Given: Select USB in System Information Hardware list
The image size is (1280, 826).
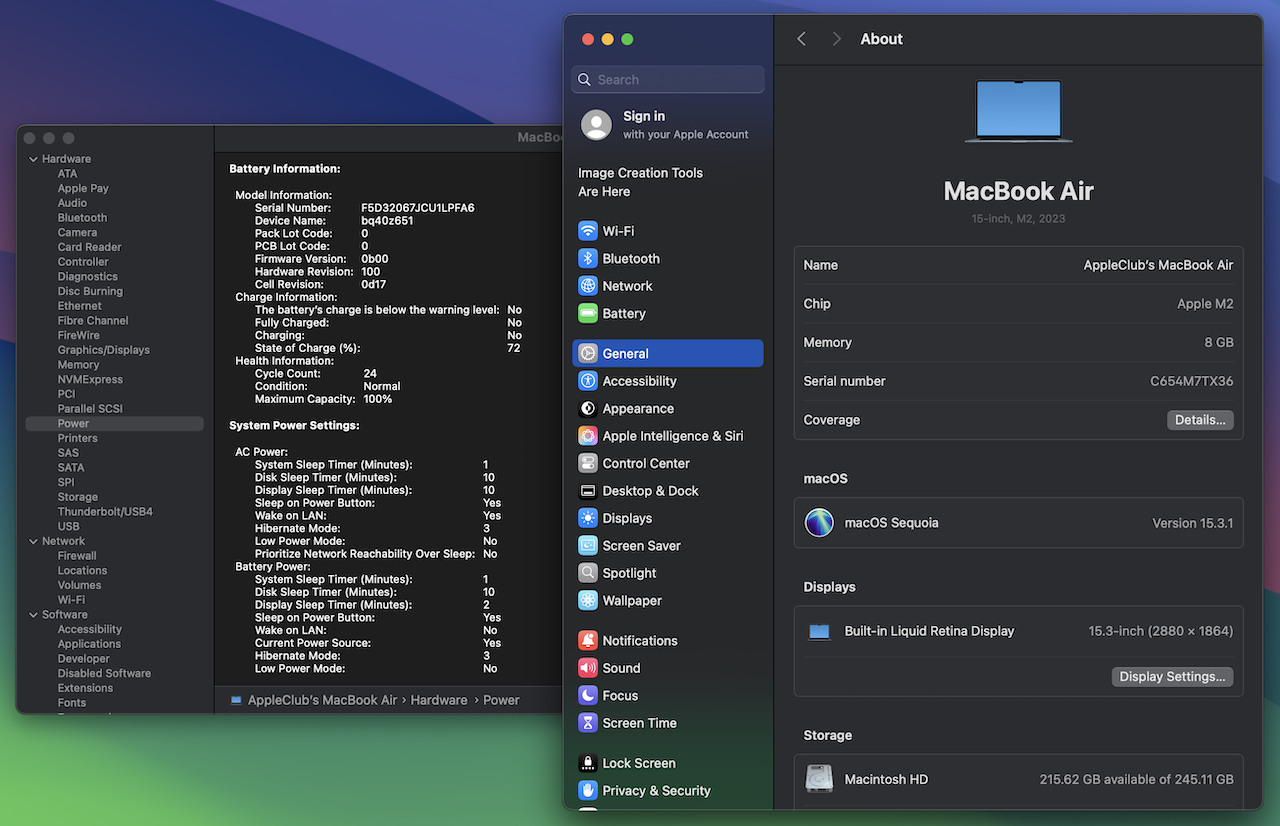Looking at the screenshot, I should [x=68, y=526].
